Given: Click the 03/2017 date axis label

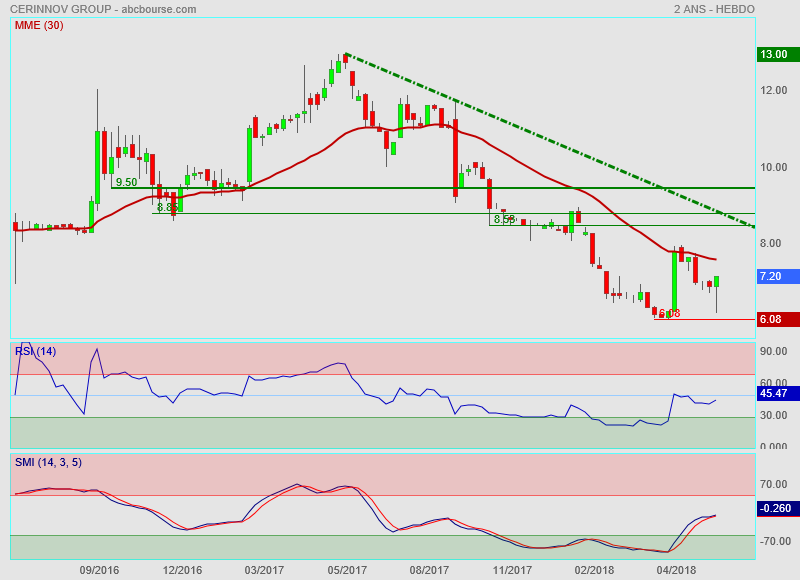Looking at the screenshot, I should click(x=264, y=570).
